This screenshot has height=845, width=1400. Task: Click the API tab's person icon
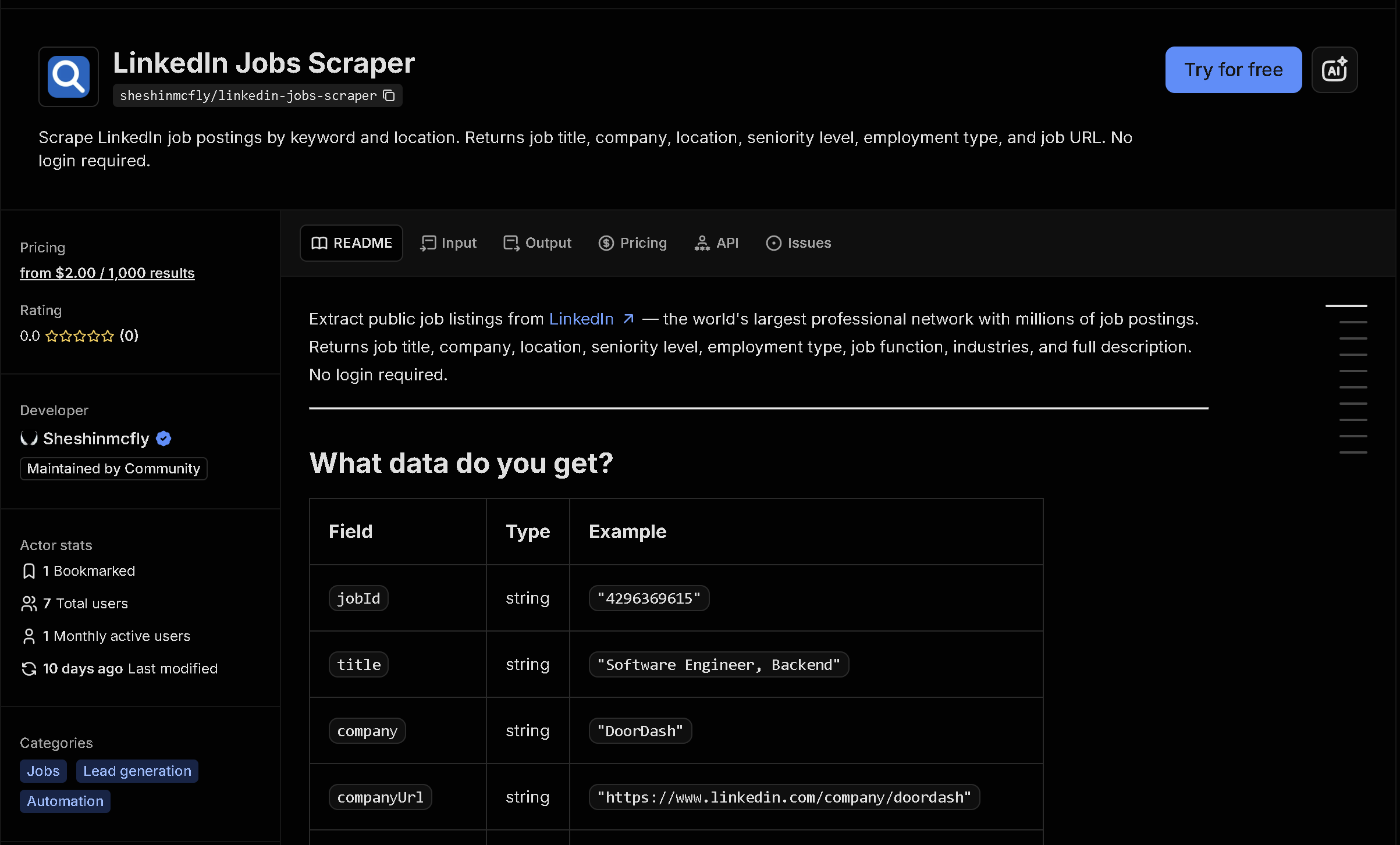(702, 243)
